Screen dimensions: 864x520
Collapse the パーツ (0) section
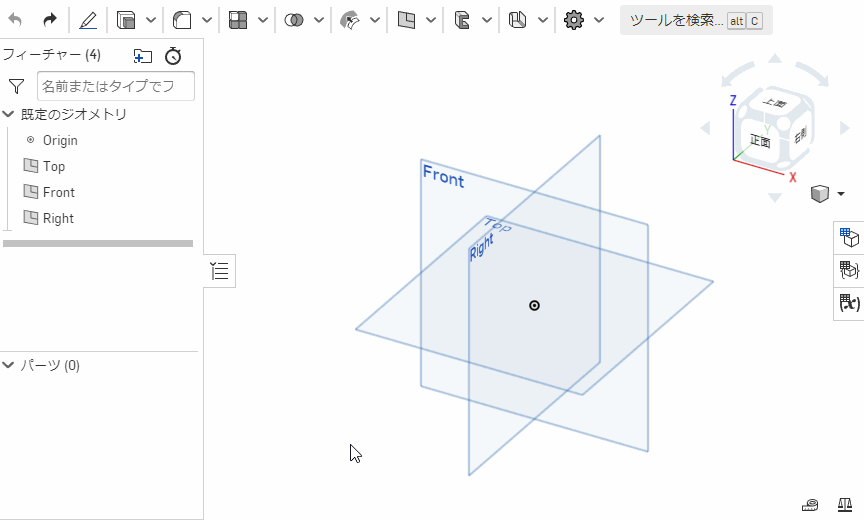pyautogui.click(x=9, y=365)
